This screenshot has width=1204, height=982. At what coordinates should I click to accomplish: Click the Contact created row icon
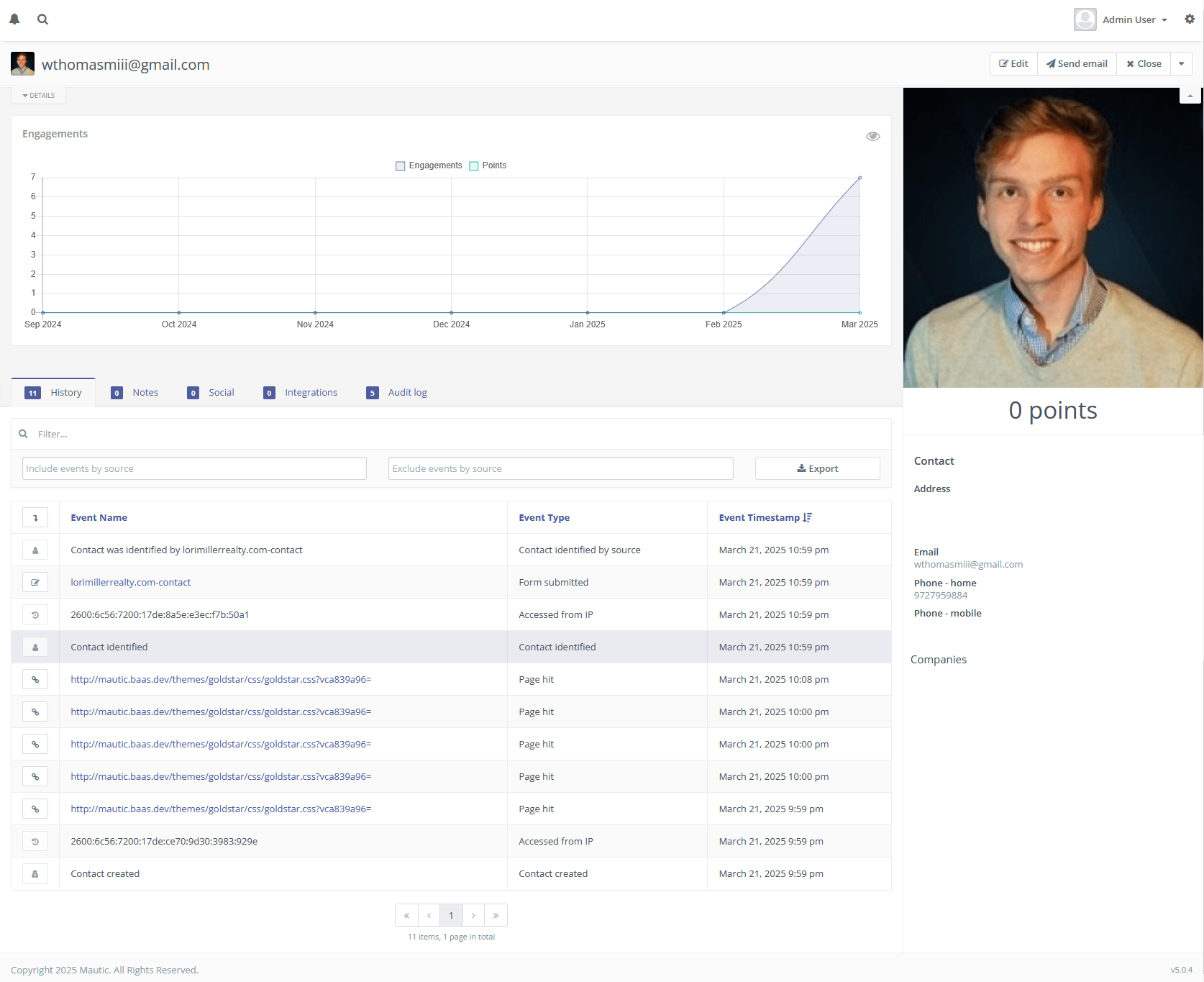[35, 873]
